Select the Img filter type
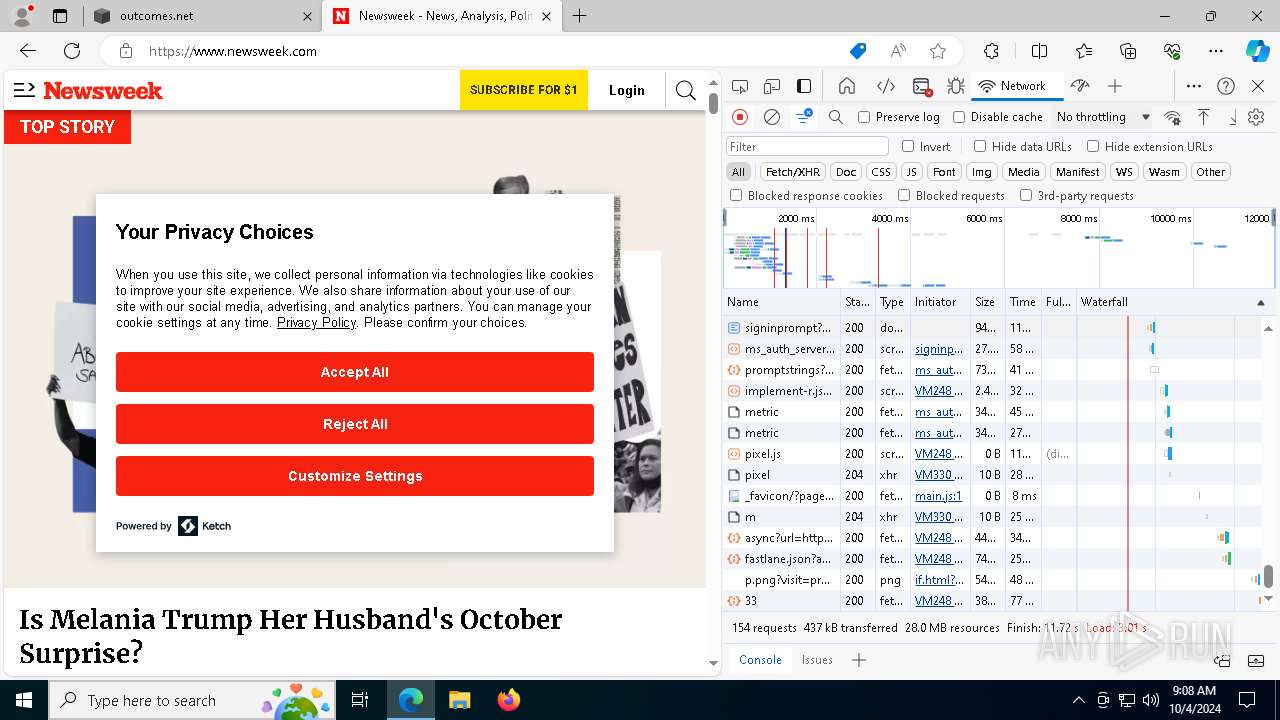The width and height of the screenshot is (1280, 720). click(982, 172)
